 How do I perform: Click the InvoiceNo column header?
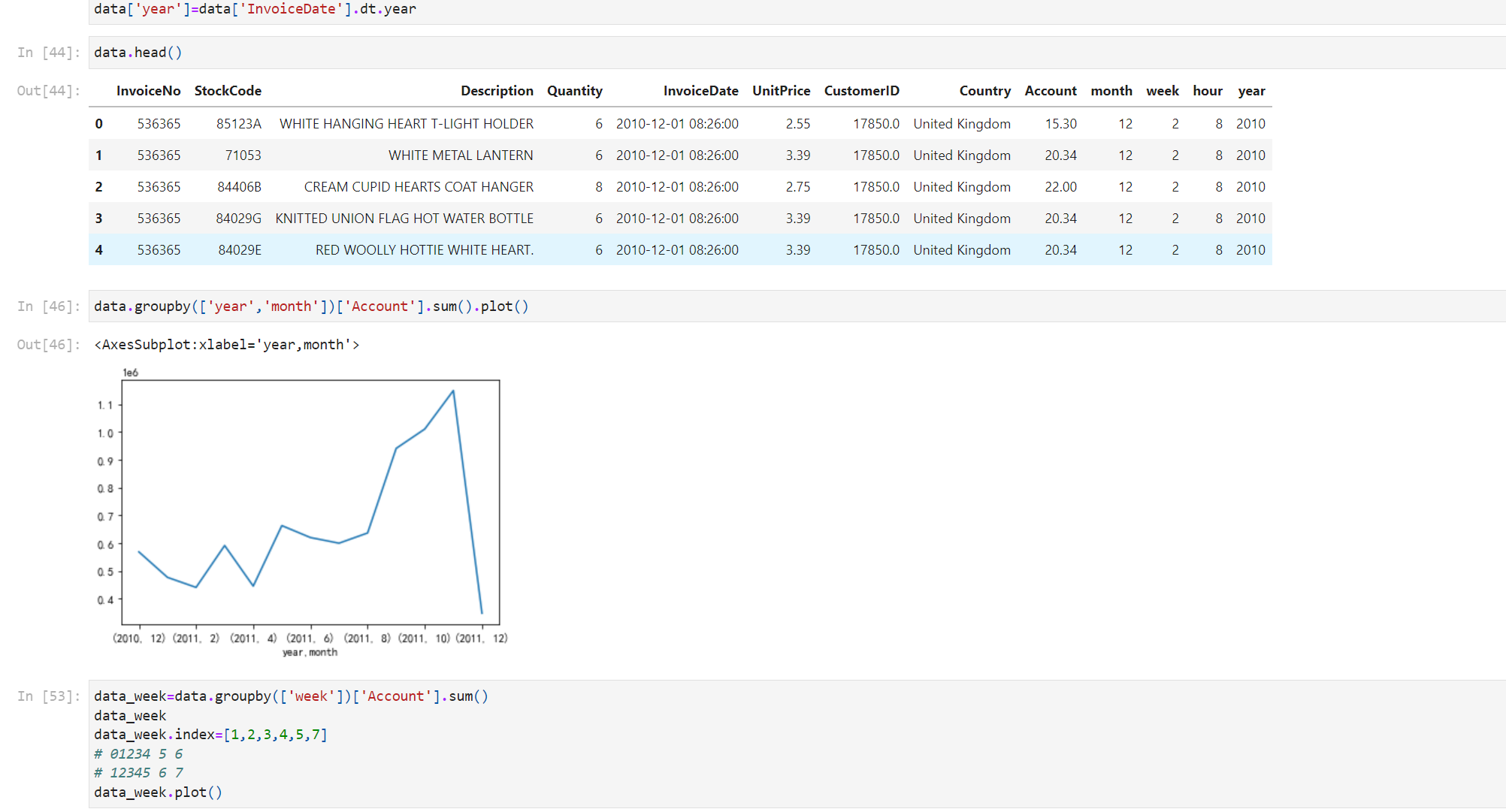[x=148, y=91]
